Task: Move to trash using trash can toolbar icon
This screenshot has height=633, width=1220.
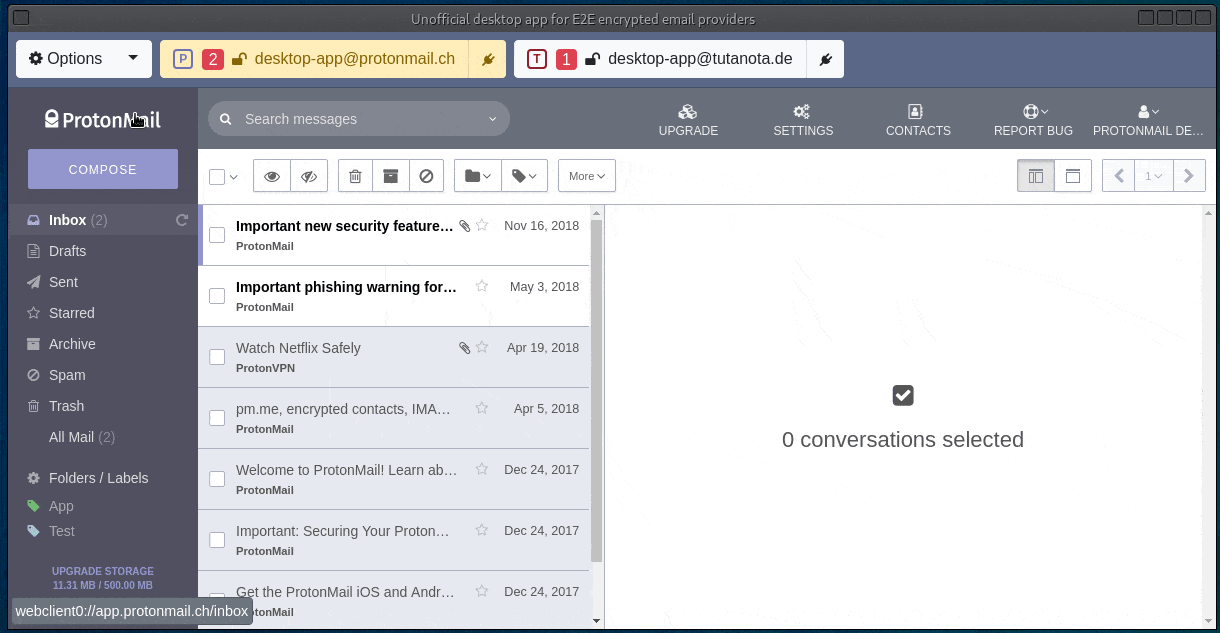Action: [x=355, y=176]
